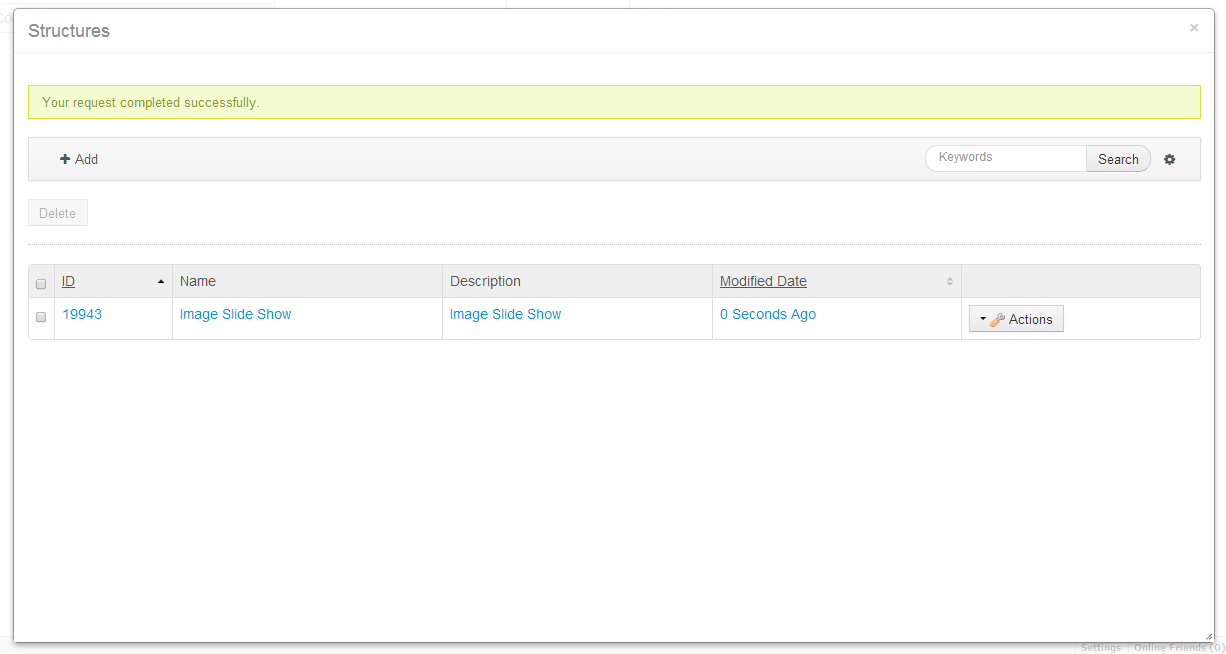The width and height of the screenshot is (1226, 654).
Task: Expand the Actions dropdown arrow
Action: point(983,320)
